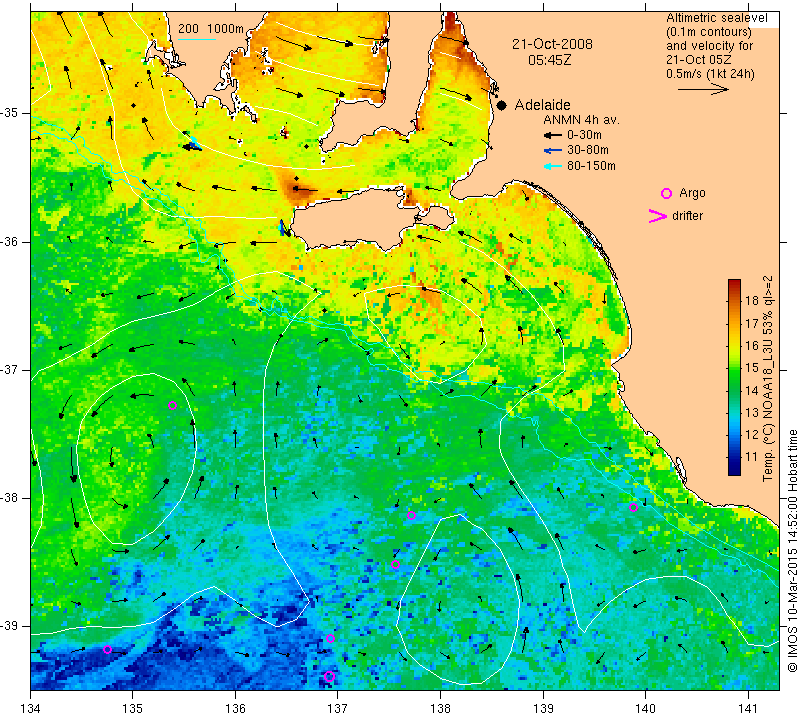Click the '0-30m' depth label

(x=584, y=135)
